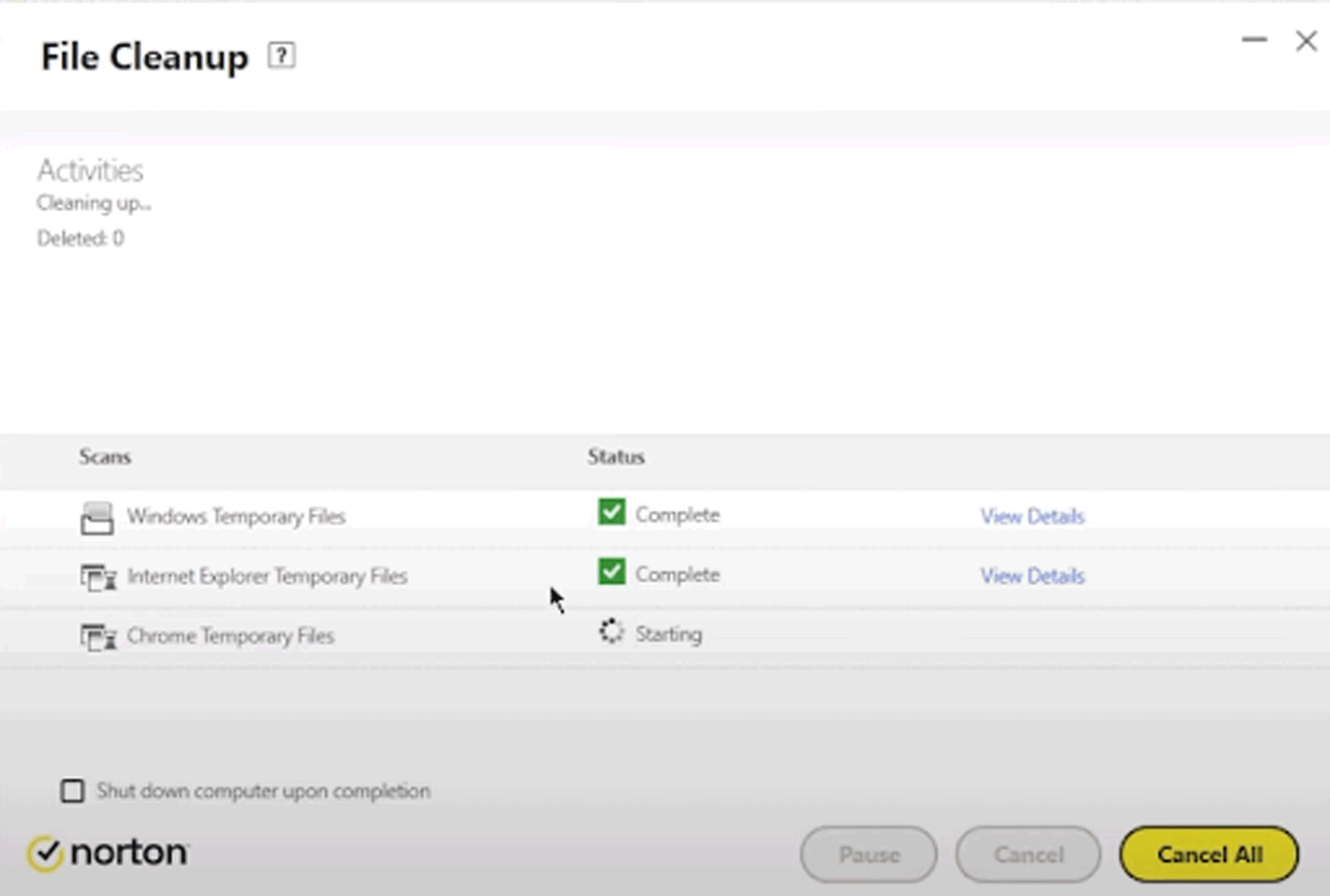The width and height of the screenshot is (1330, 896).
Task: Click the green checkmark for Windows Temporary Files
Action: pos(612,512)
